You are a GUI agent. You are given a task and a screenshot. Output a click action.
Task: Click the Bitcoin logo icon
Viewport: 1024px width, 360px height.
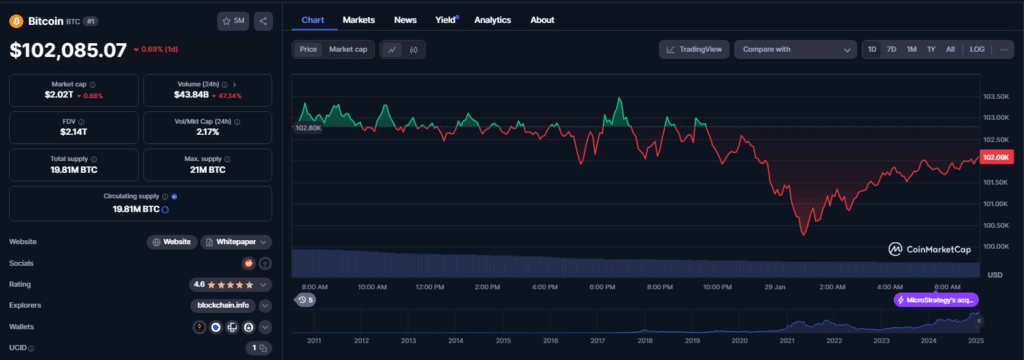(16, 21)
